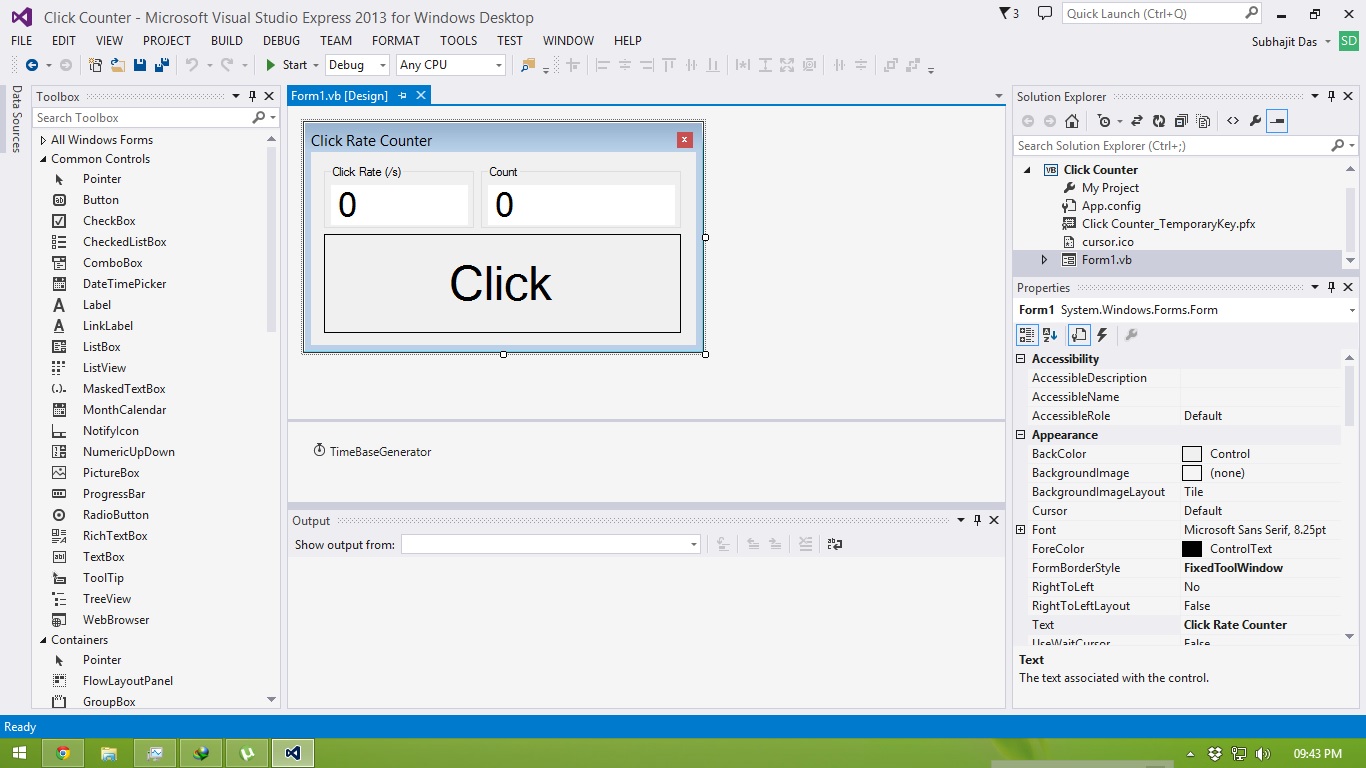The height and width of the screenshot is (768, 1366).
Task: Expand Form1.vb in Solution Explorer
Action: click(x=1043, y=259)
